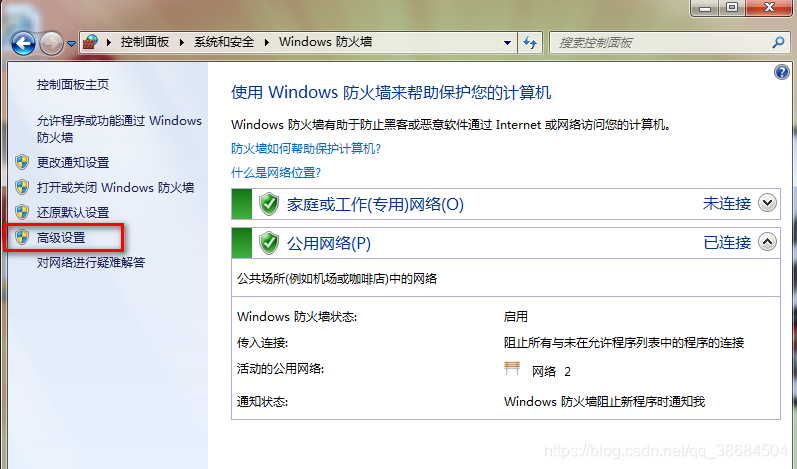
Task: Click the network bench icon beside 网络 2
Action: tap(512, 368)
